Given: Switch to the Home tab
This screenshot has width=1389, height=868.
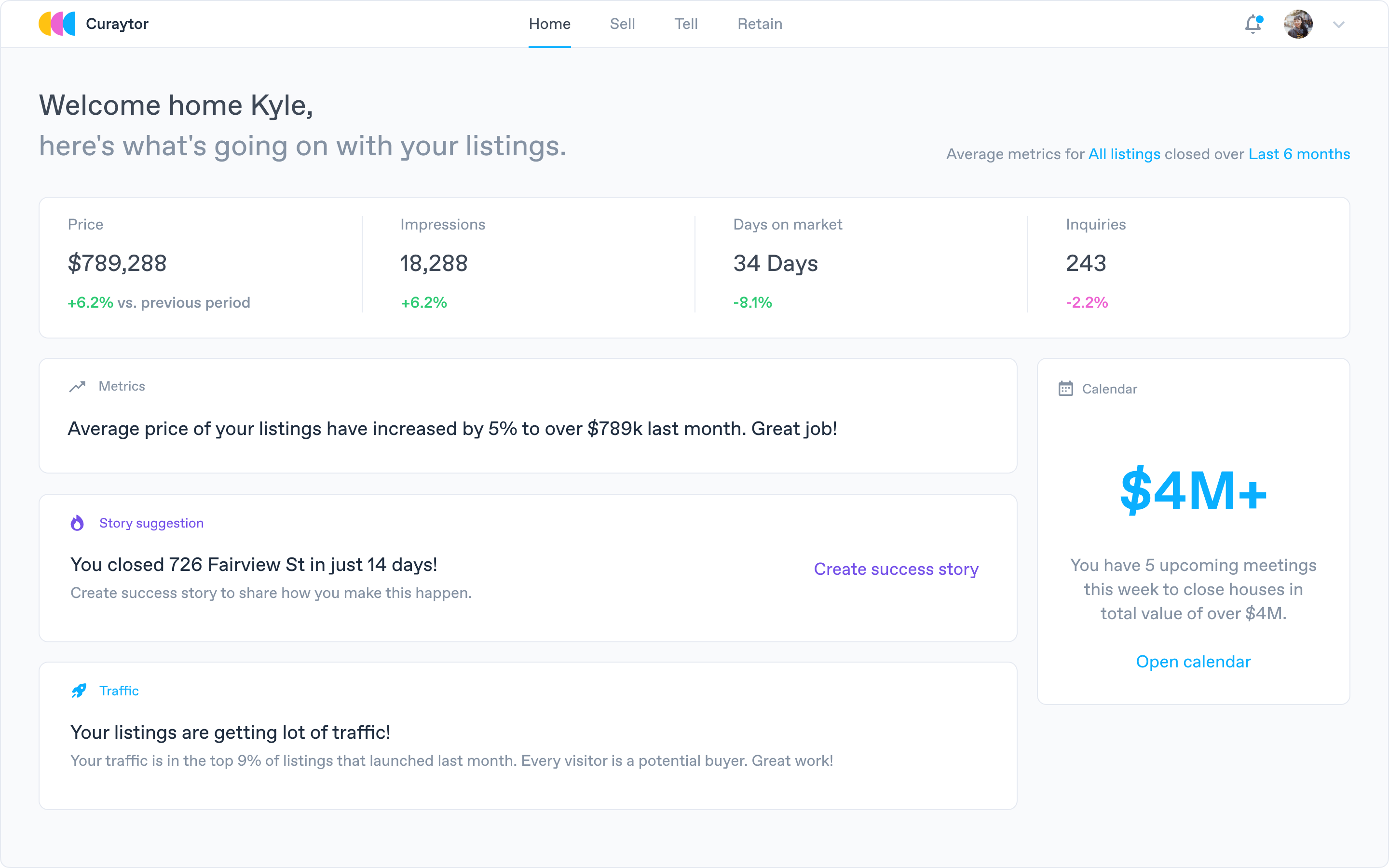Looking at the screenshot, I should point(549,24).
